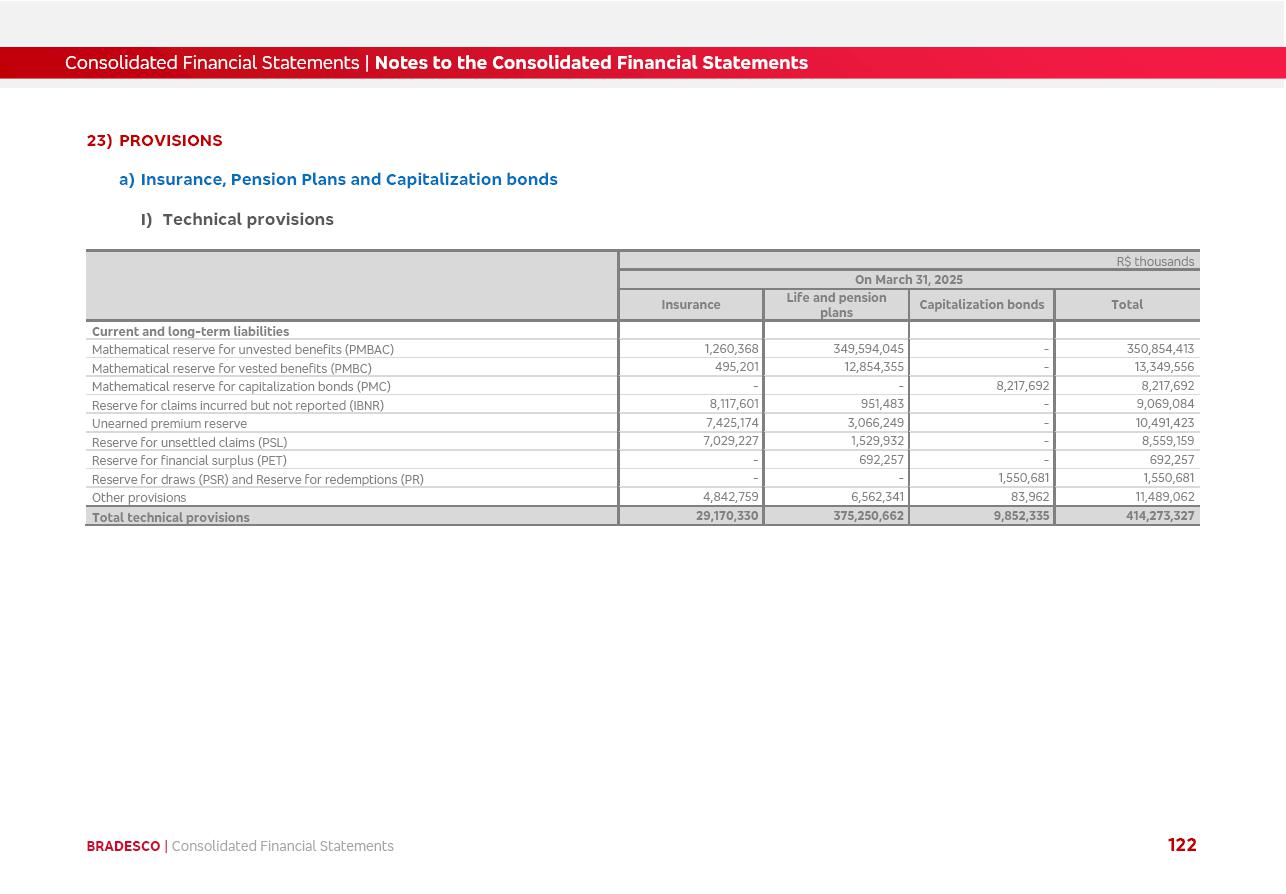This screenshot has height=894, width=1286.
Task: Click the BRADESCO footer text
Action: coord(123,847)
